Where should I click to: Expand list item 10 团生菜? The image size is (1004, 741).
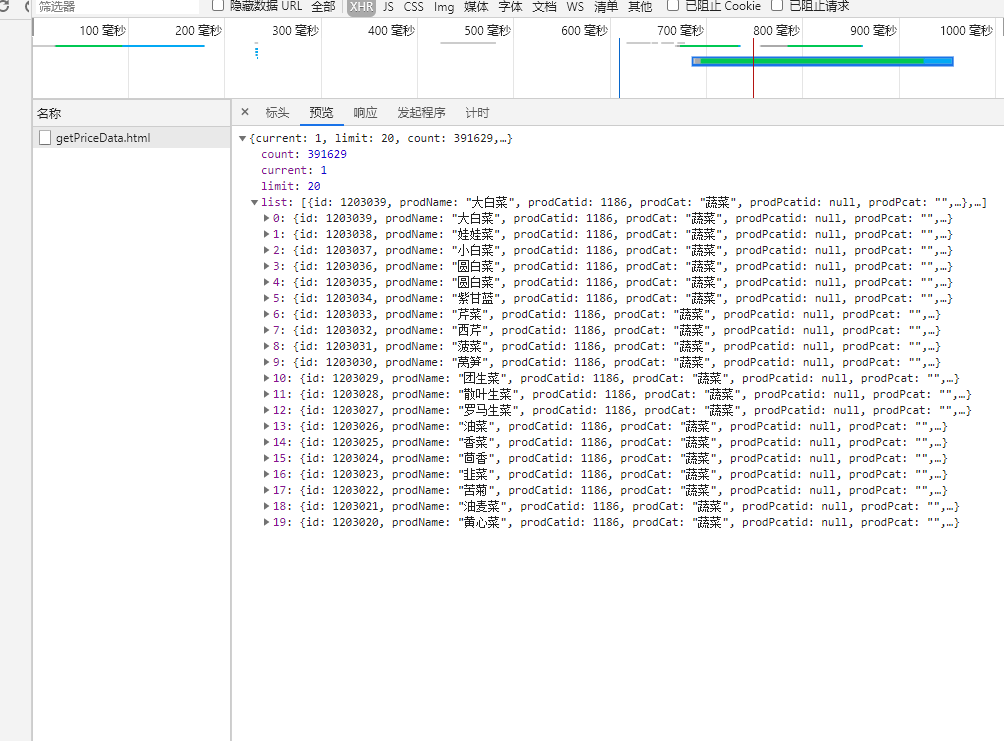pos(266,378)
